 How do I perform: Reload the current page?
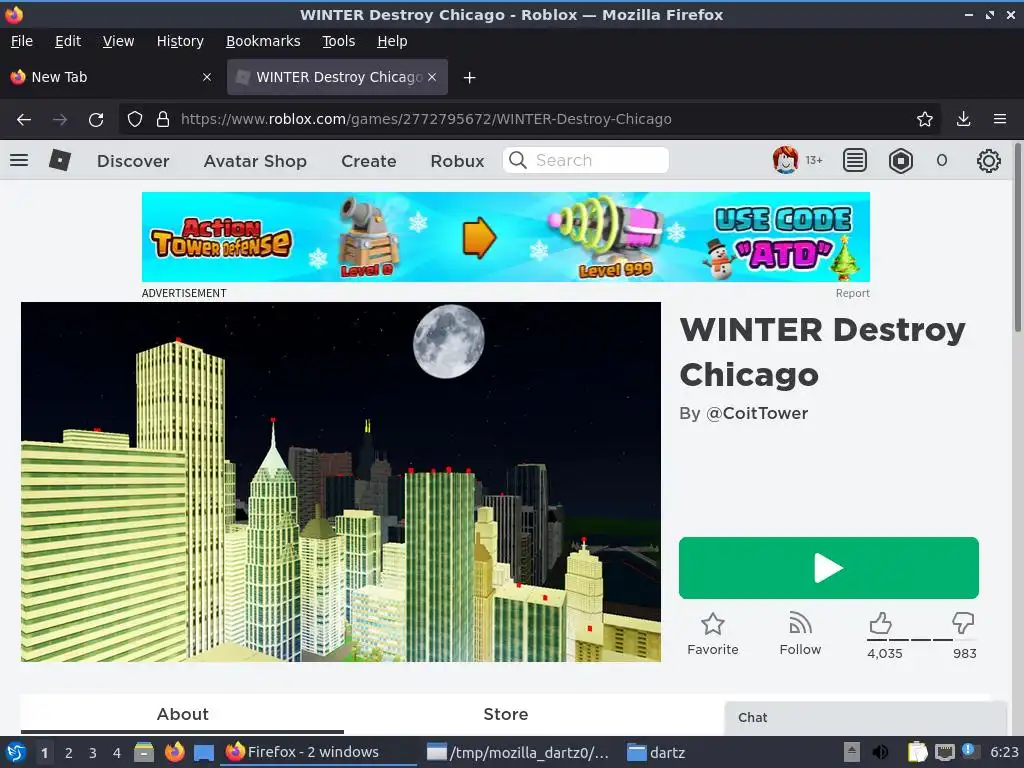96,120
